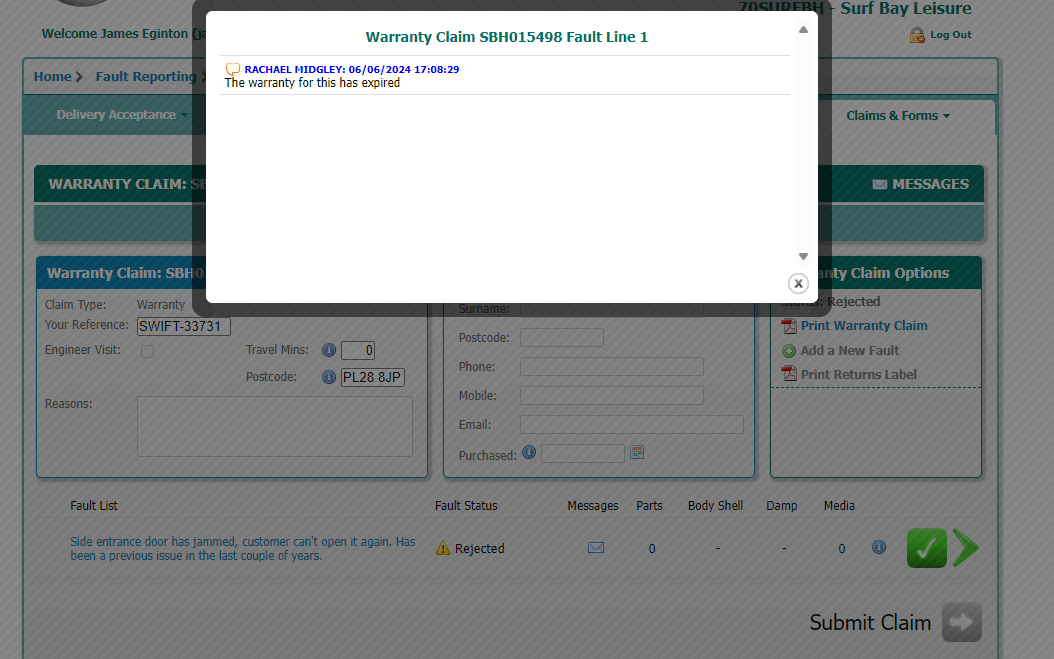Viewport: 1054px width, 659px height.
Task: Open the side entrance door fault description
Action: tap(243, 549)
